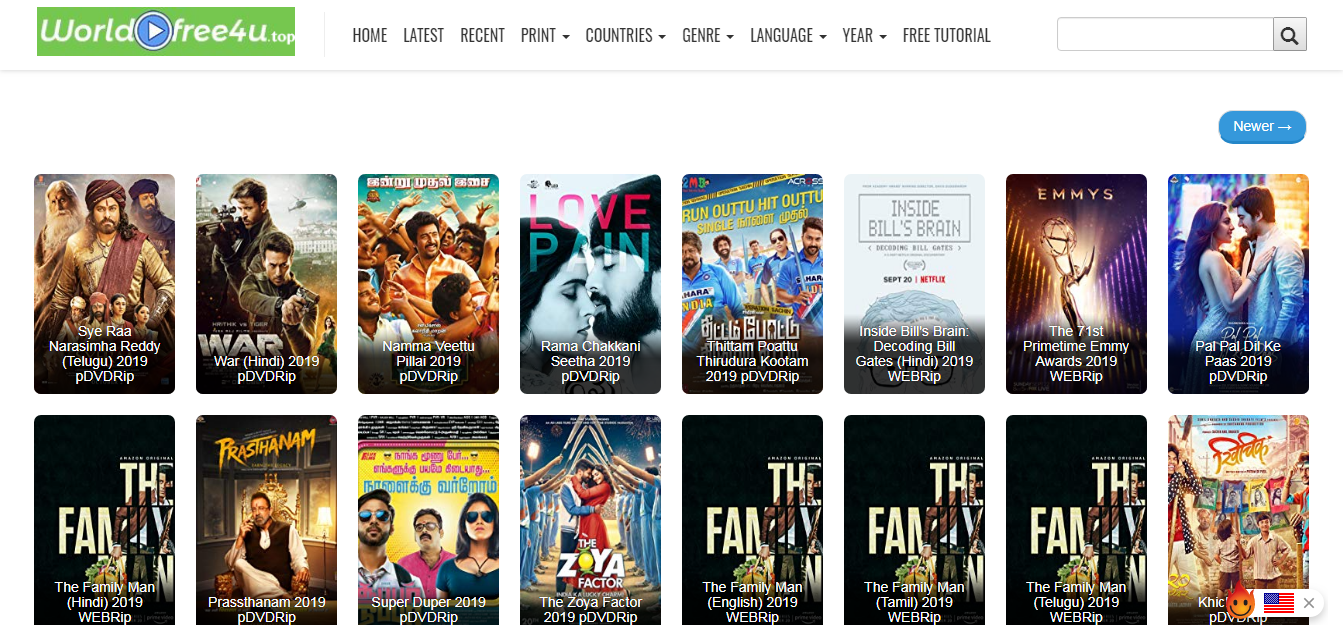Open The 71st Primetime Emmy Awards poster

pyautogui.click(x=1076, y=284)
